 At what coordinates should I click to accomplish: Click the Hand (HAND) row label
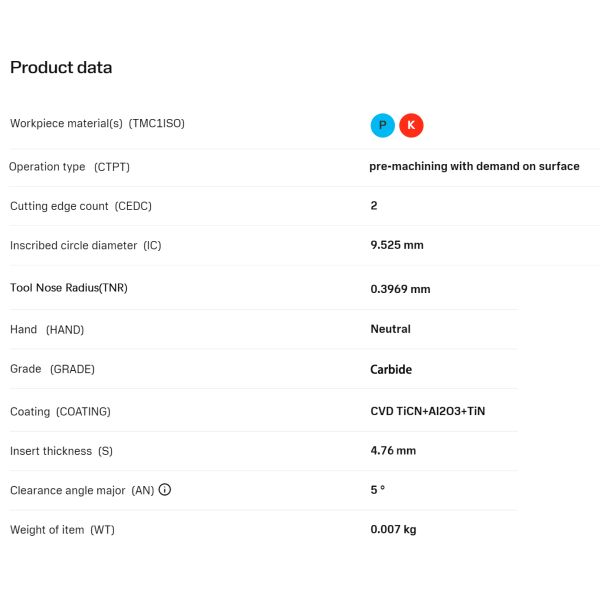pos(47,329)
